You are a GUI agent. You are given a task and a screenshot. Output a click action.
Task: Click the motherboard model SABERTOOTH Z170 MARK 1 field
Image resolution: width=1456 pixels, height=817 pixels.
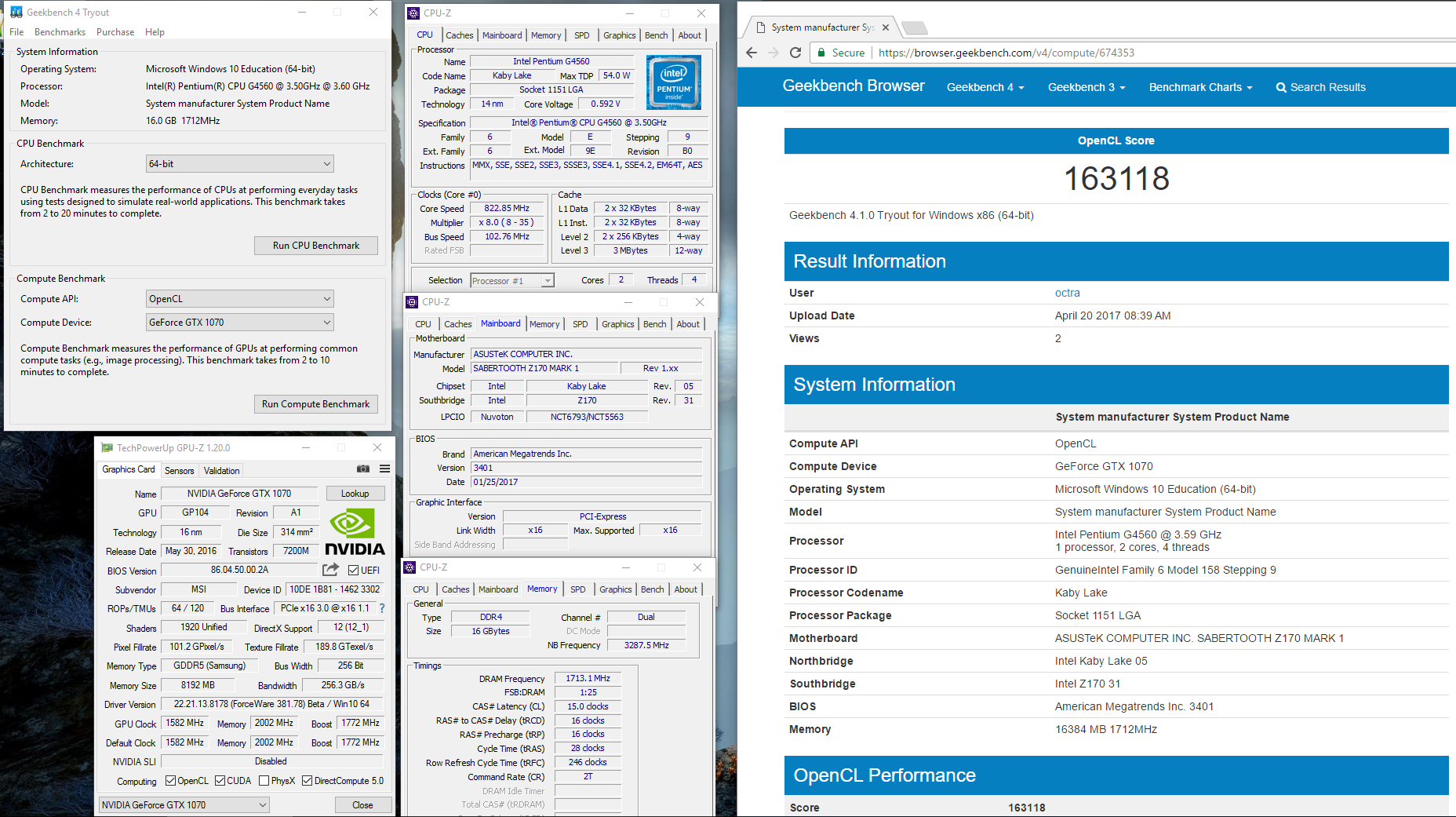(544, 368)
